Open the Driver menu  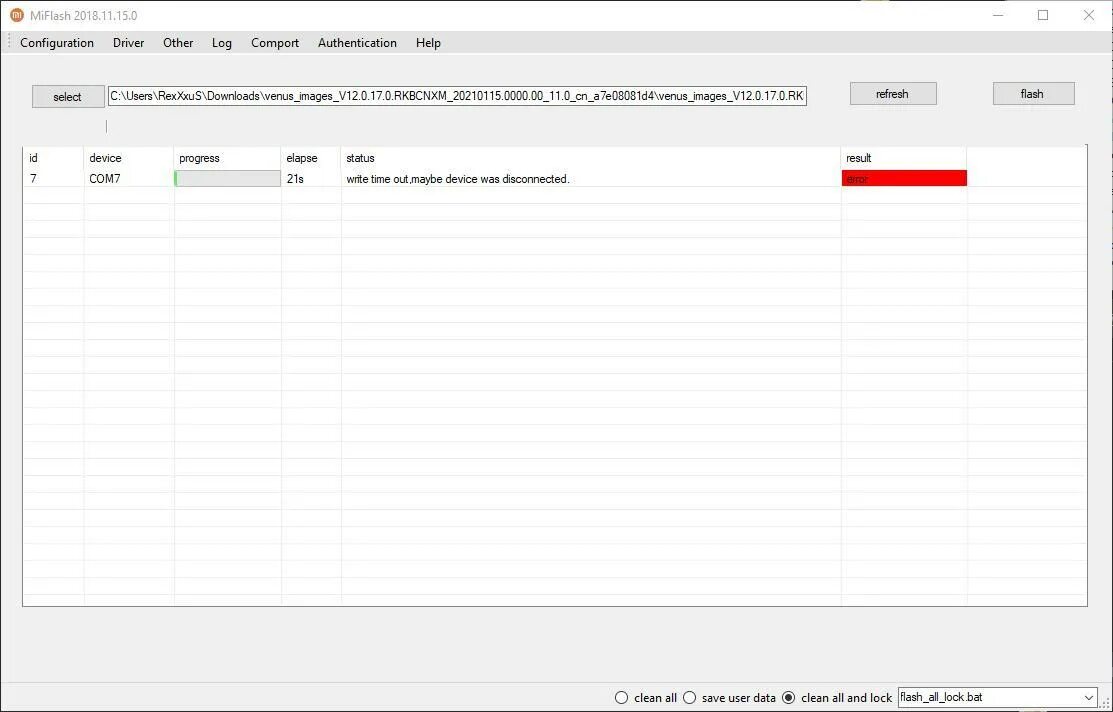pos(128,43)
